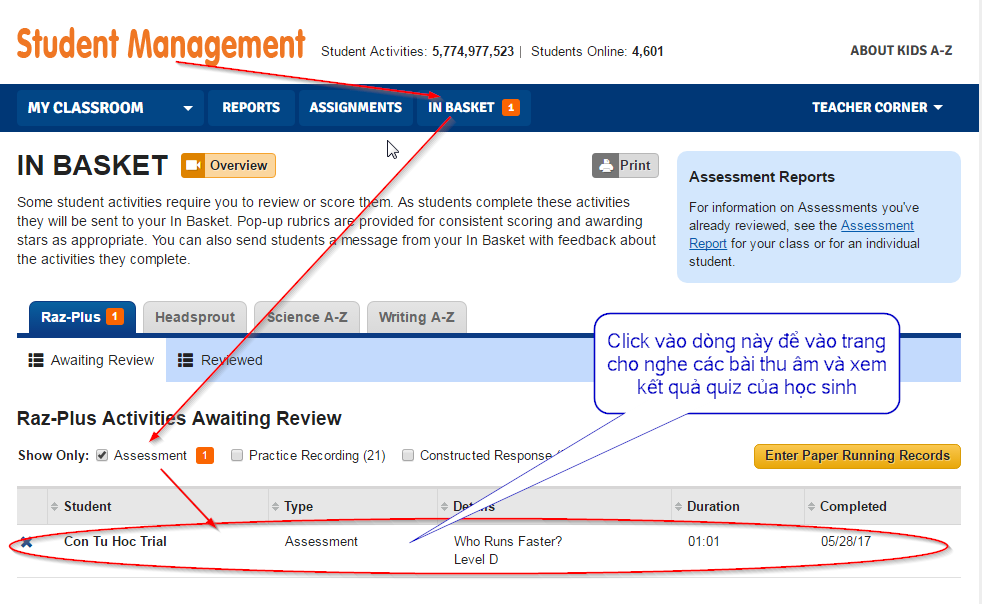This screenshot has width=982, height=604.
Task: Switch to the Headsprout tab
Action: (195, 317)
